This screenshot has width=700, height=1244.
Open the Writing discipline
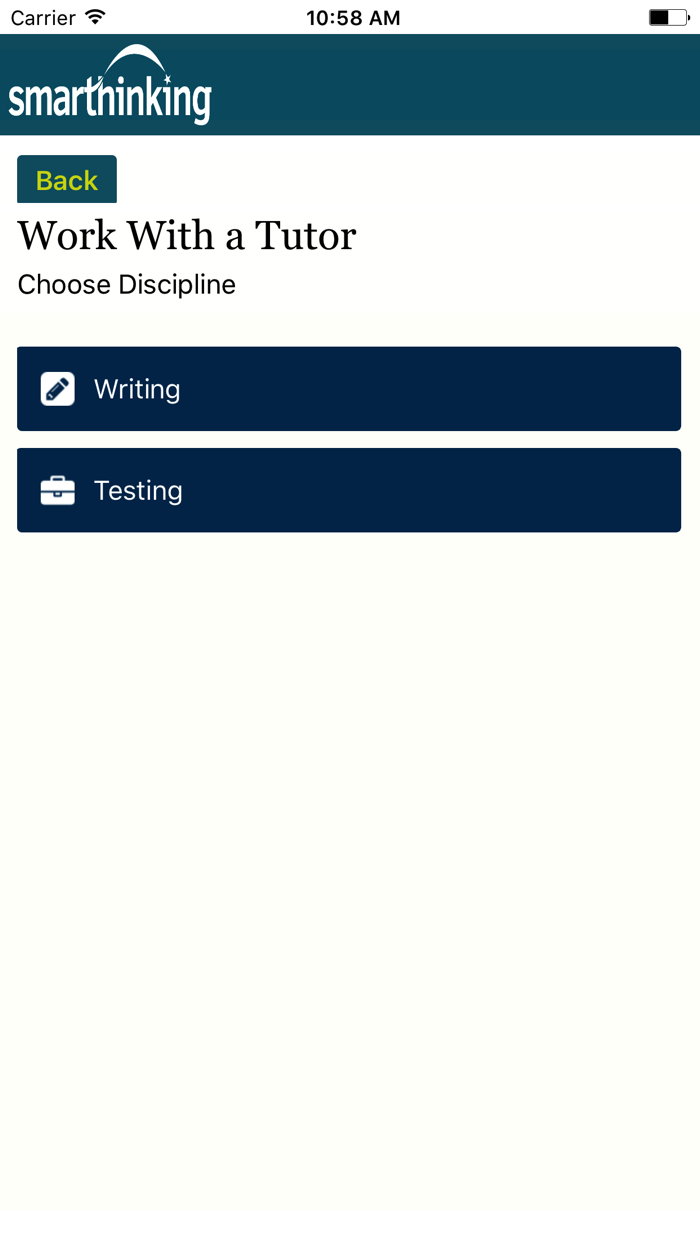click(x=348, y=389)
